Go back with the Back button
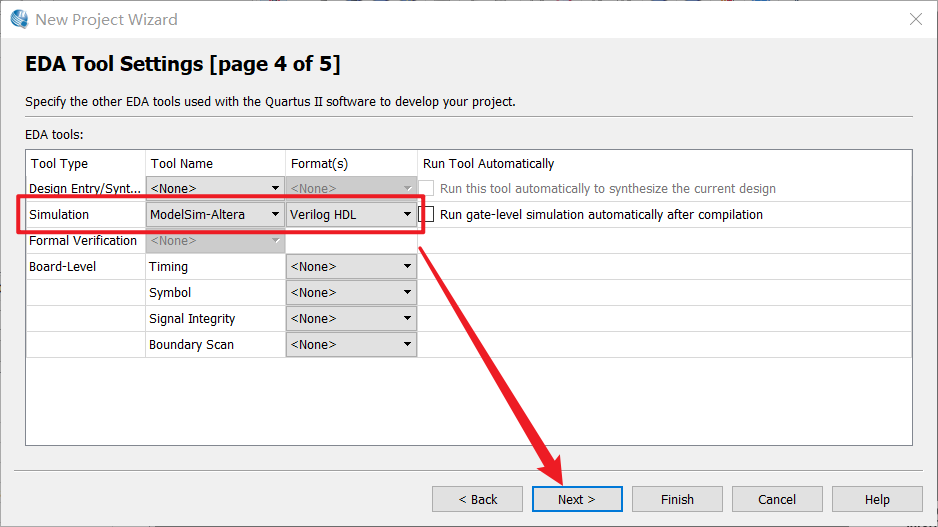 point(477,499)
